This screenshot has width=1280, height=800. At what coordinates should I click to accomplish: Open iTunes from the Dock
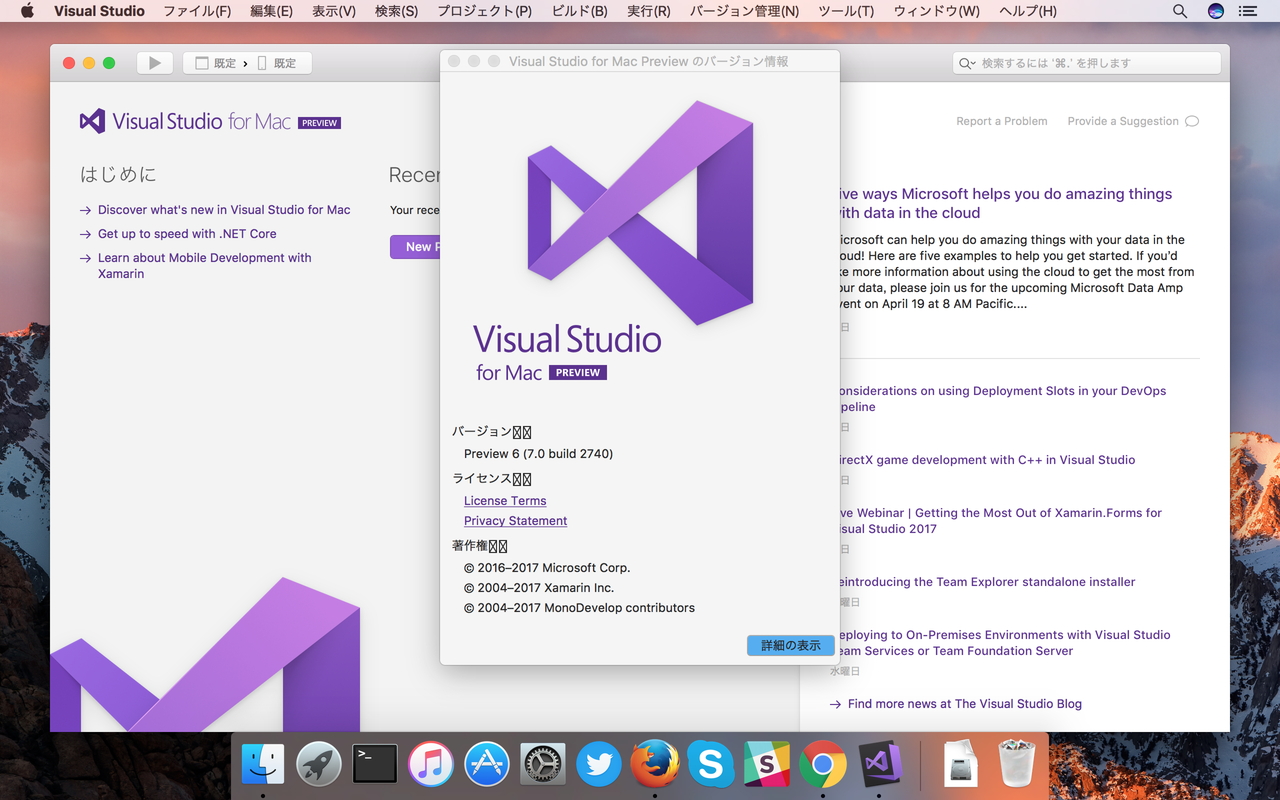coord(430,763)
